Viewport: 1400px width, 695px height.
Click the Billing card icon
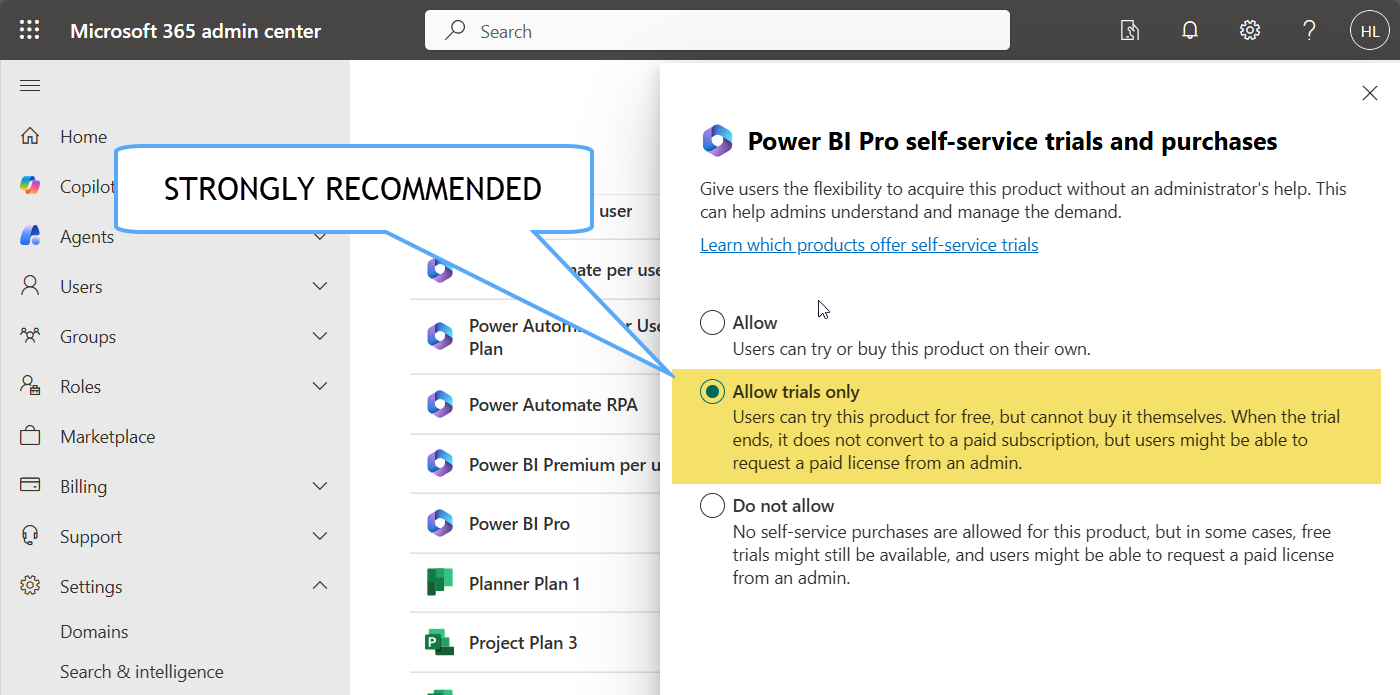coord(30,486)
